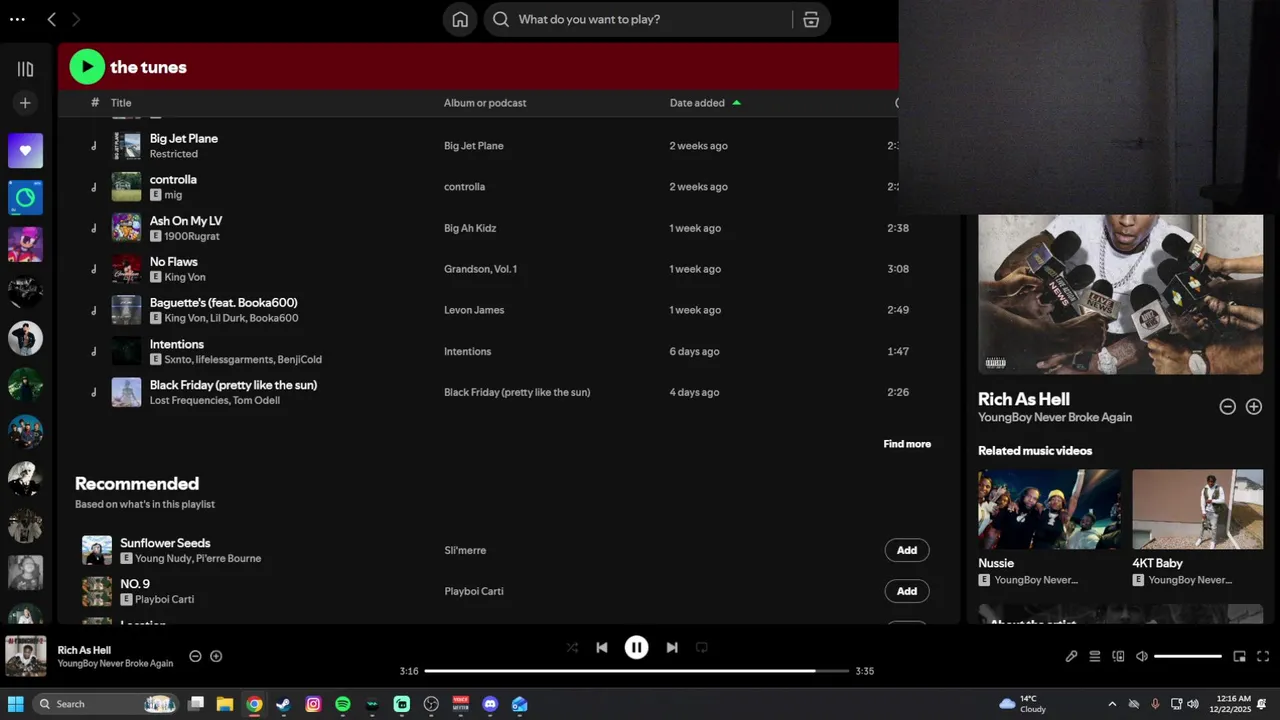Open OBS Studio from the taskbar
The width and height of the screenshot is (1280, 720).
coord(431,704)
